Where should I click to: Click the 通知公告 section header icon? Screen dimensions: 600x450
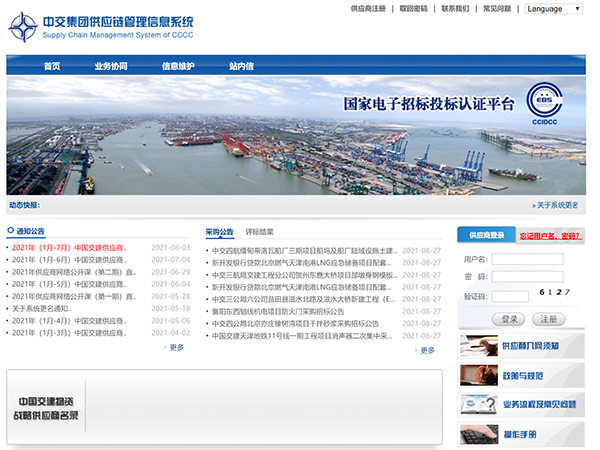11,231
